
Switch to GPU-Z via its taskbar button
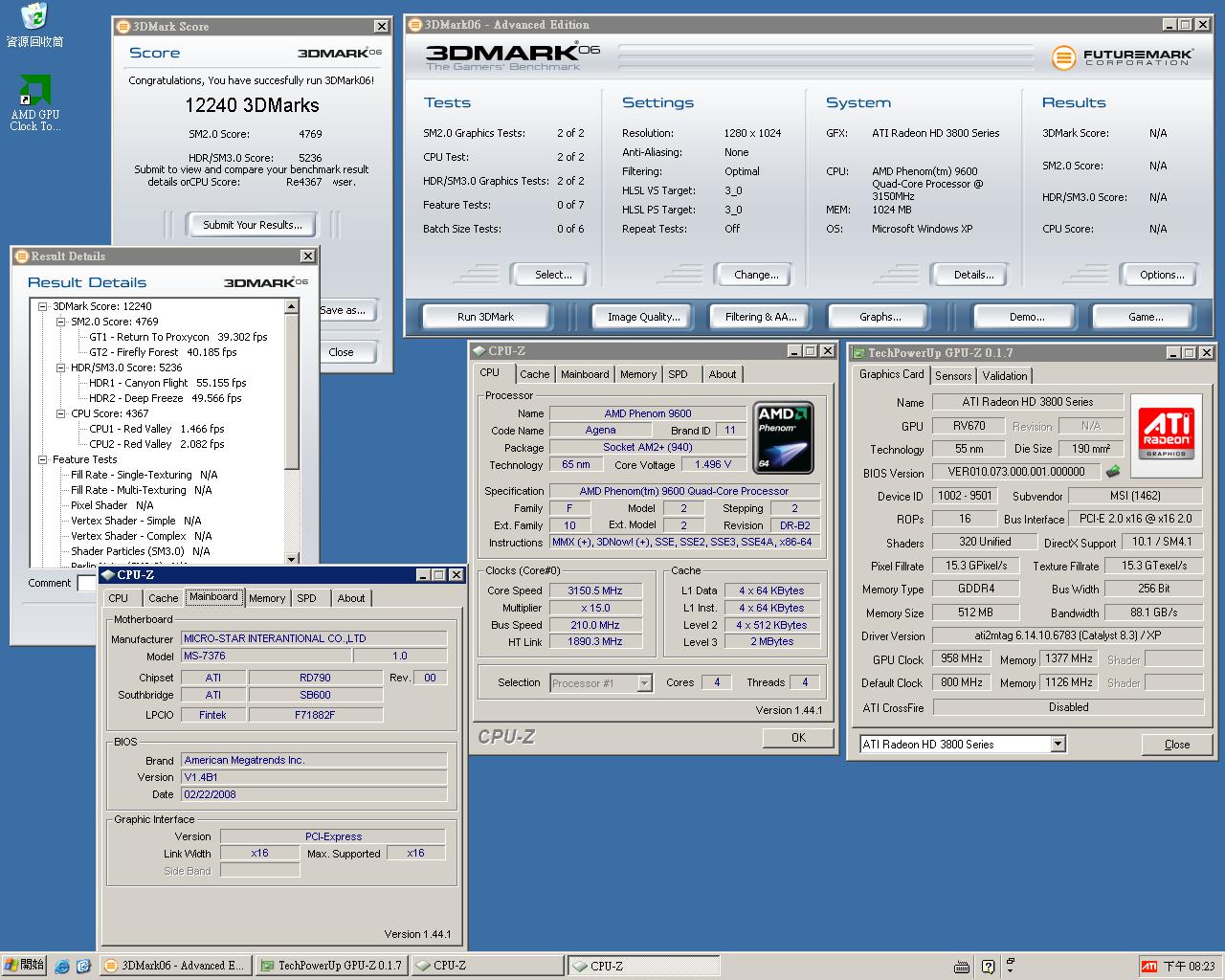pyautogui.click(x=333, y=966)
